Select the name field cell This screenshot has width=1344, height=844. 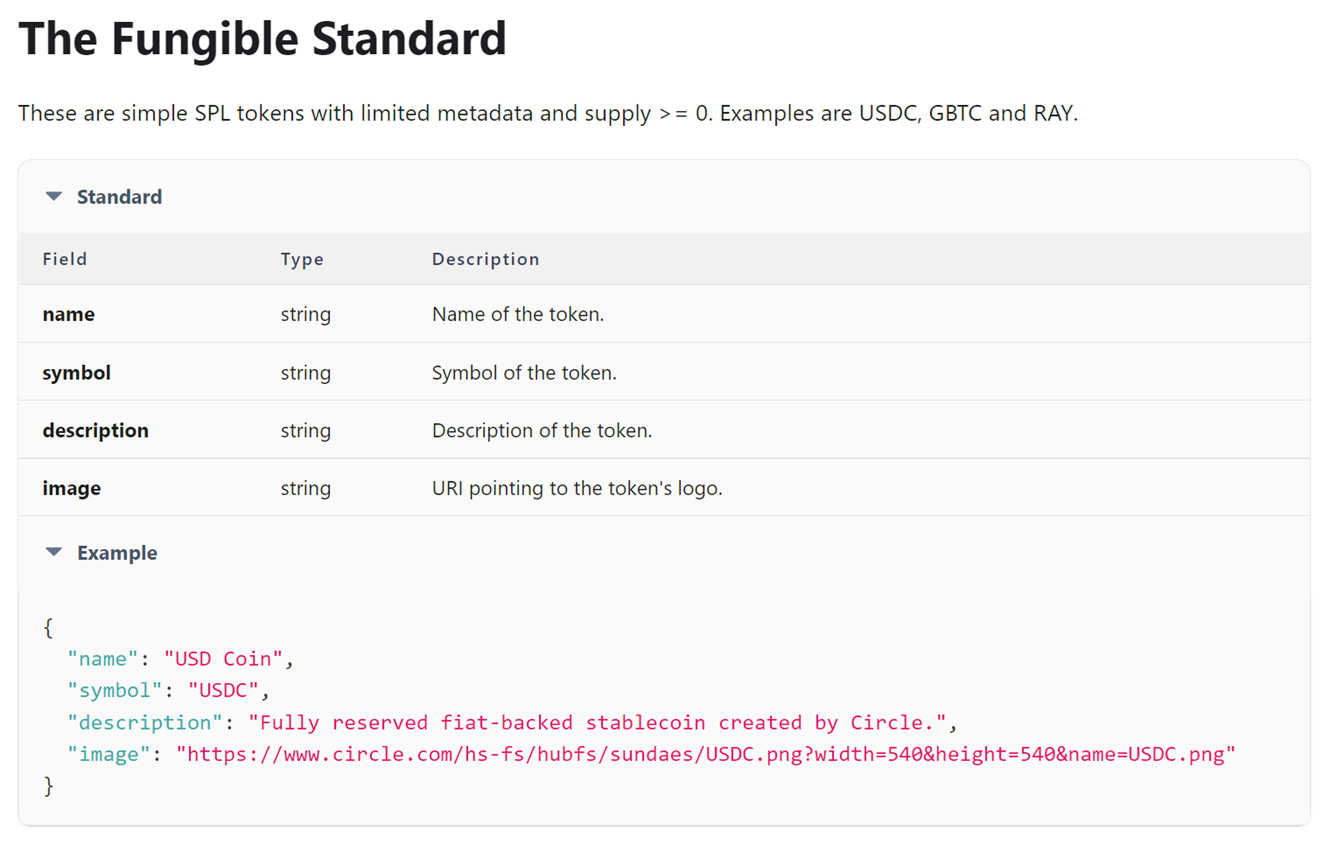68,314
